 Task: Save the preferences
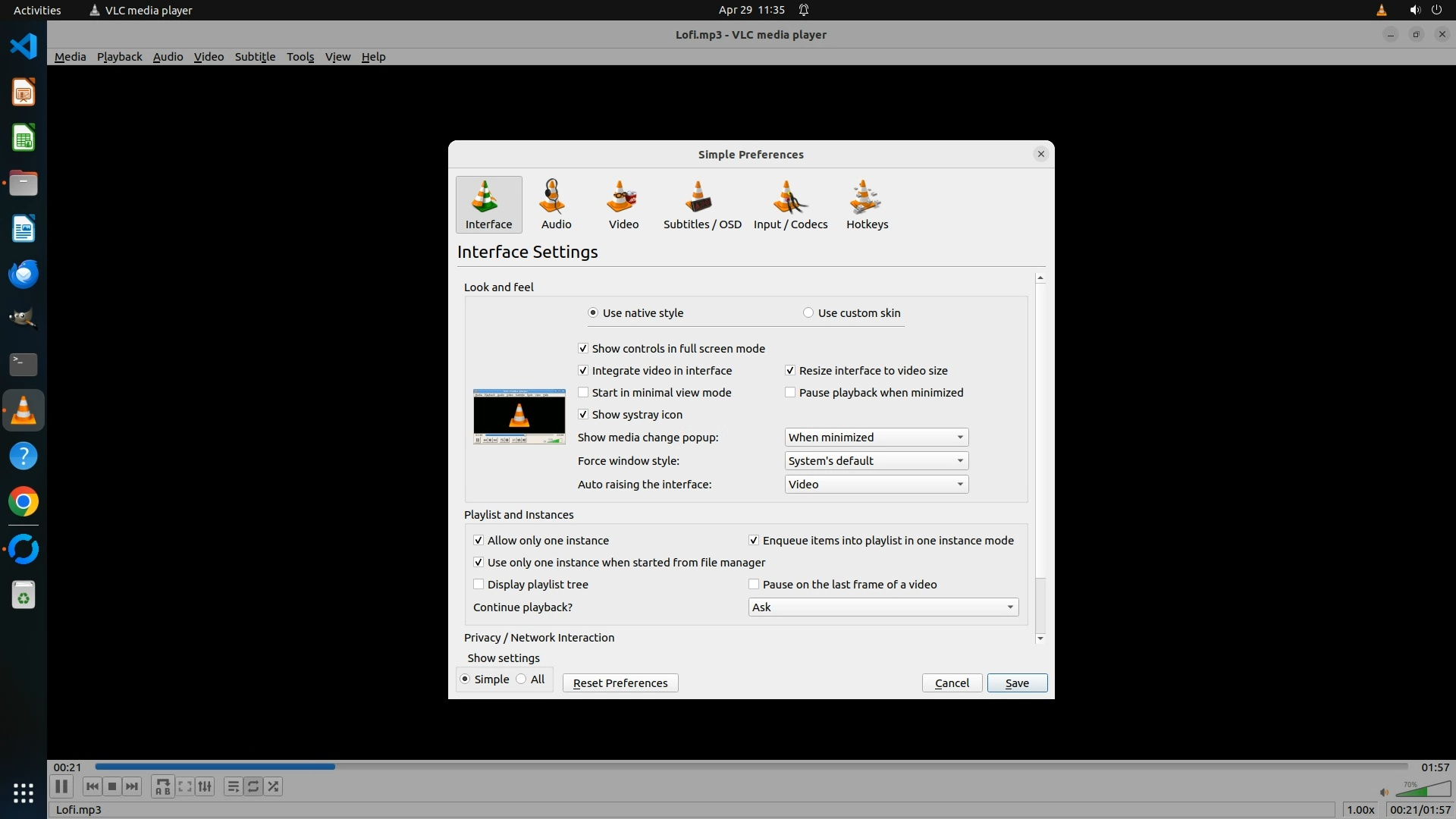[1016, 683]
